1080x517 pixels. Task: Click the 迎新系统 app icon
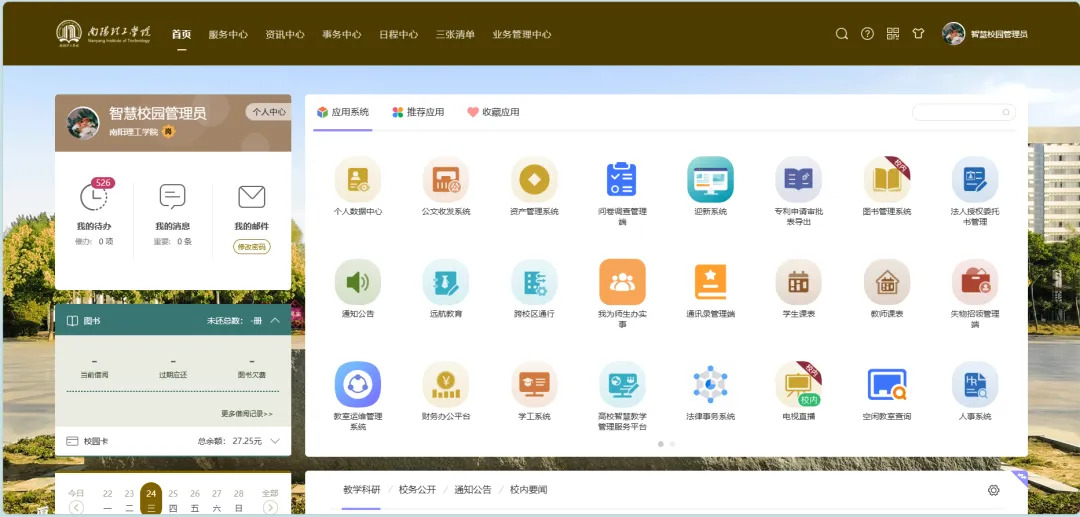[x=710, y=180]
